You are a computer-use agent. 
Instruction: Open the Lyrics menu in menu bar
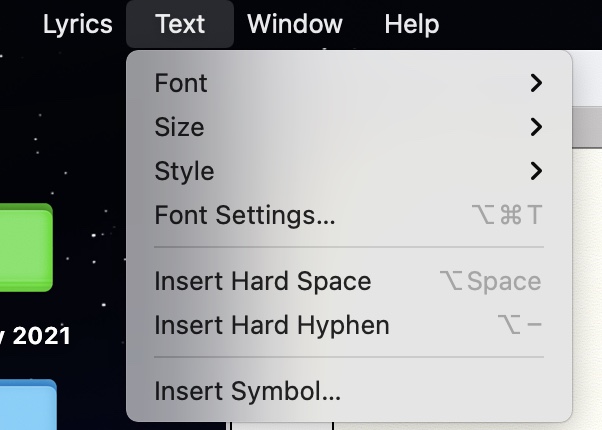pos(77,24)
